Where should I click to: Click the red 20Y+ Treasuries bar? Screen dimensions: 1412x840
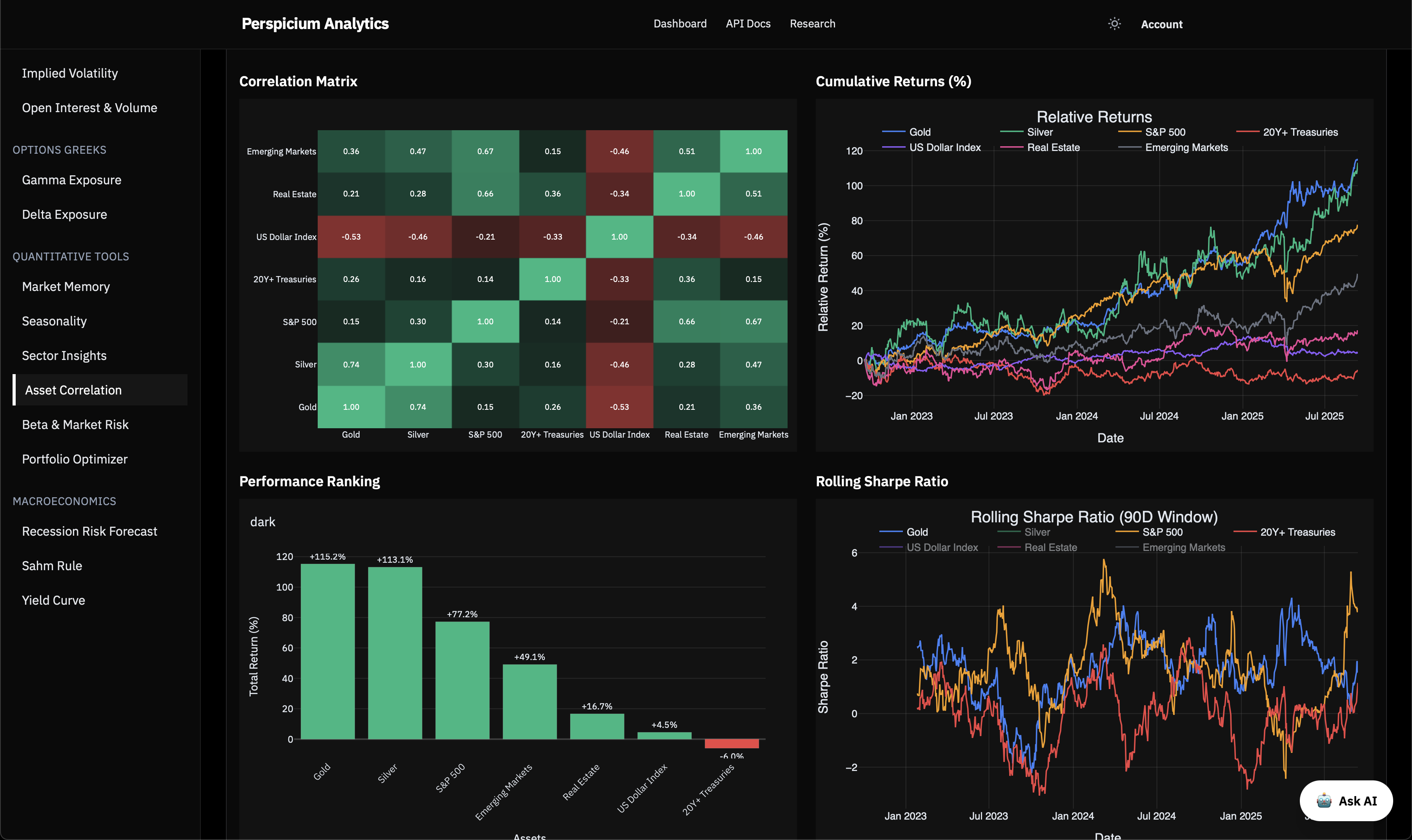click(x=731, y=743)
